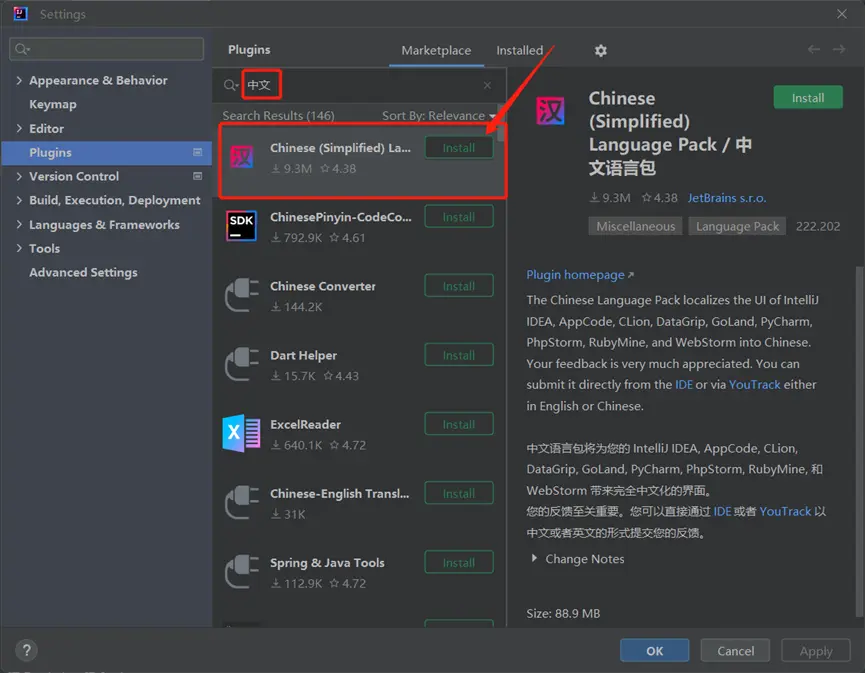Click the Dart Helper plug icon
The width and height of the screenshot is (865, 673).
(242, 364)
